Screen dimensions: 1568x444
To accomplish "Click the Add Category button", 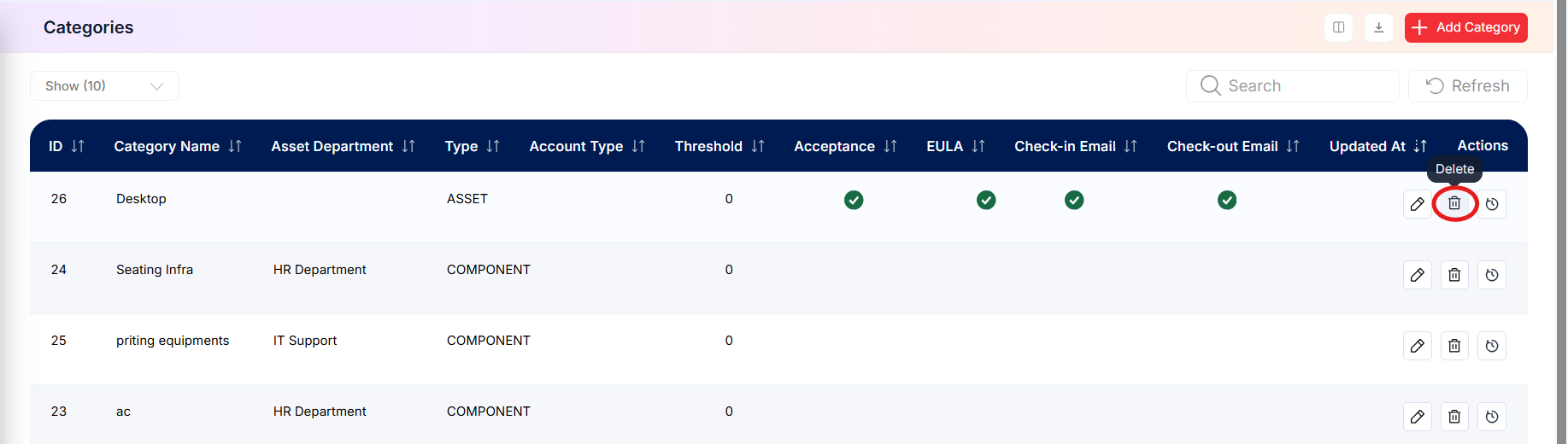I will 1465,27.
